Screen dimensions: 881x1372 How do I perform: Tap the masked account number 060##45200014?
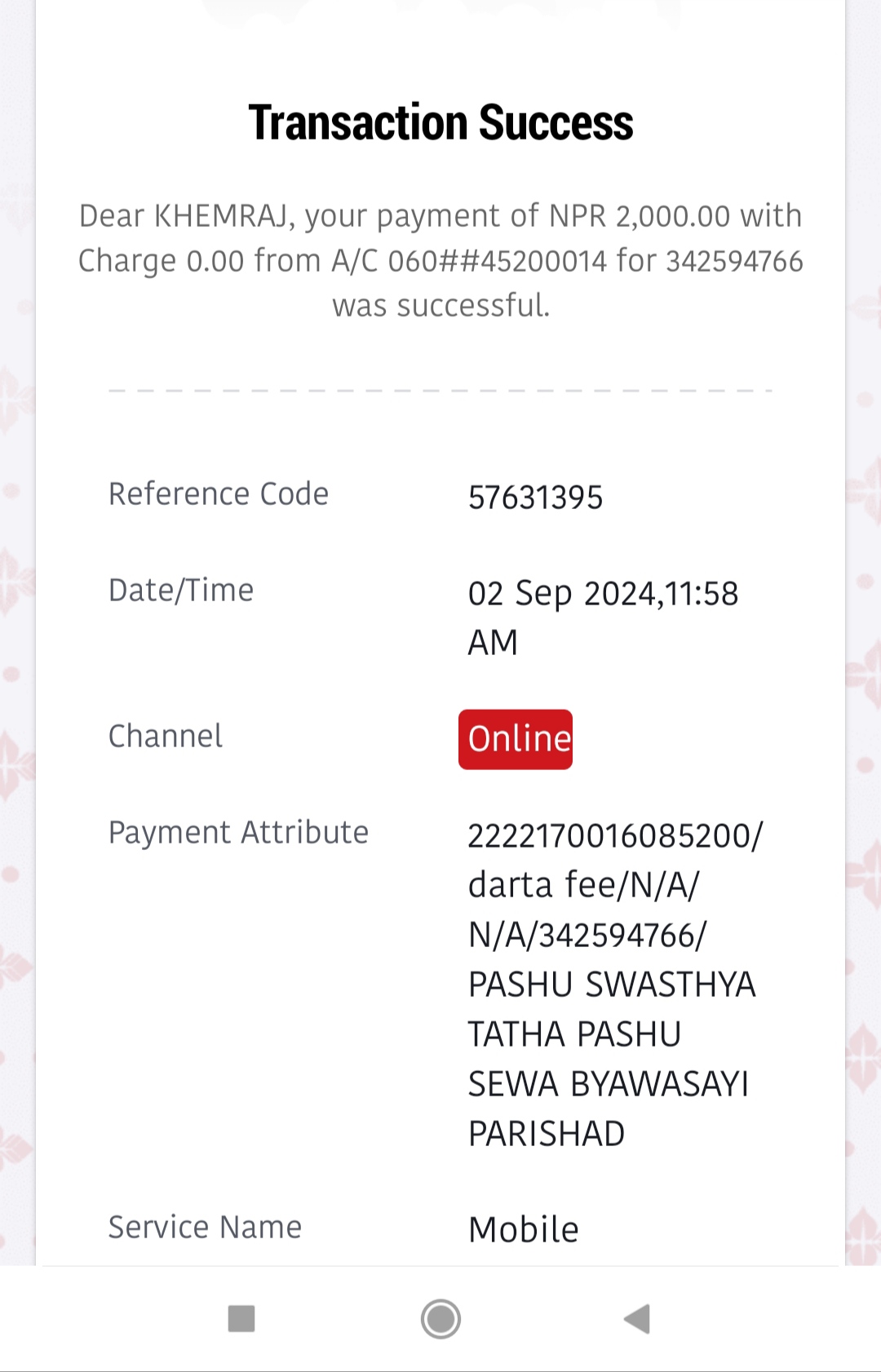click(x=497, y=262)
